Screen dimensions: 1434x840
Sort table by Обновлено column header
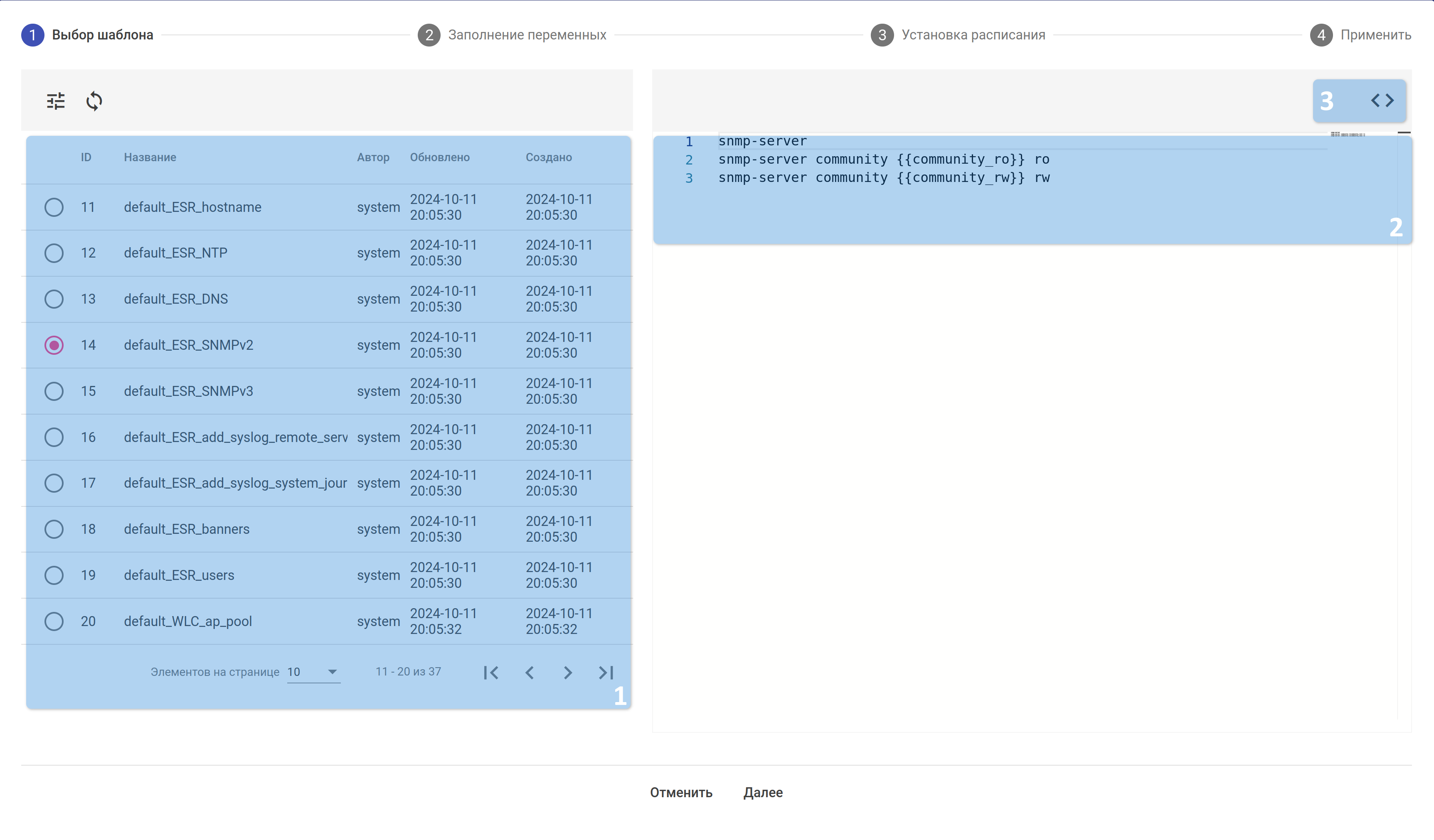click(440, 157)
